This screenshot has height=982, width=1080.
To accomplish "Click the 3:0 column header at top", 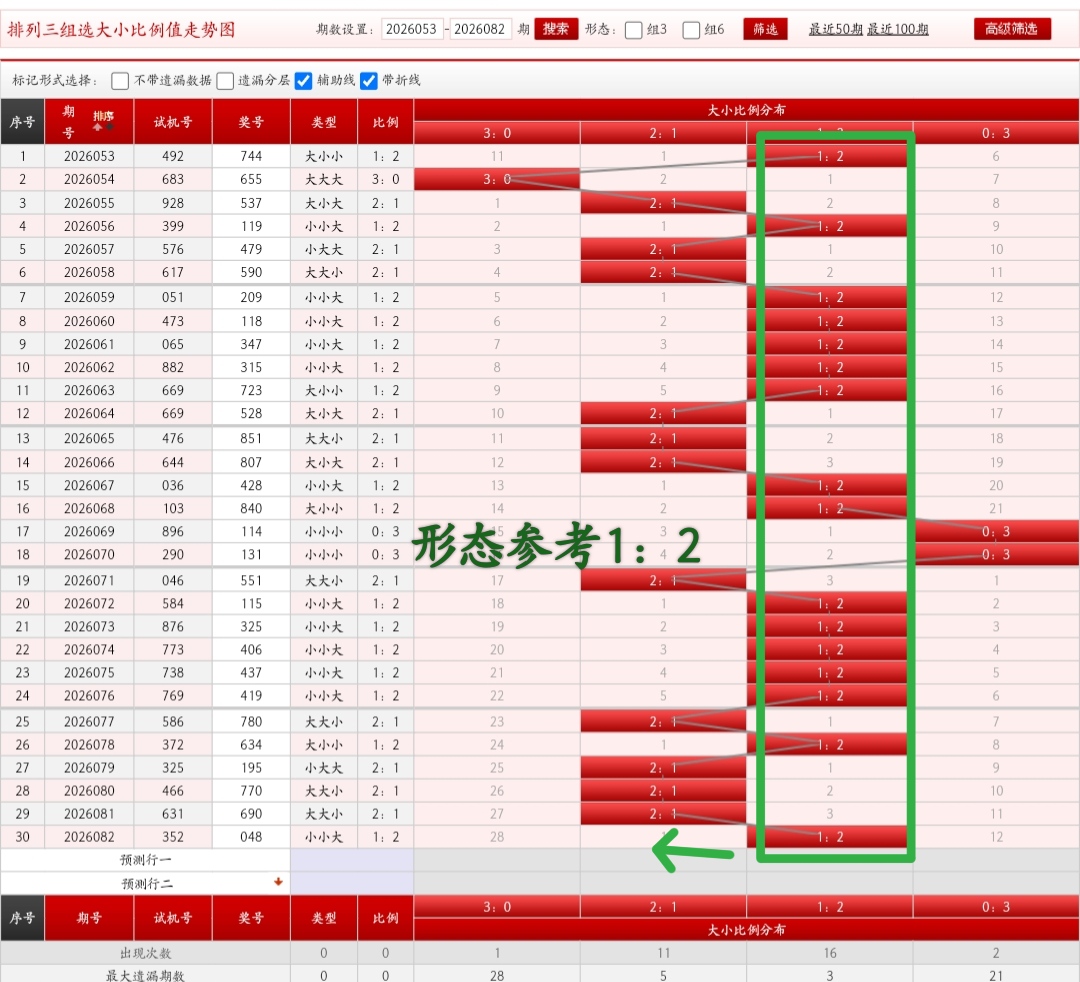I will 497,133.
